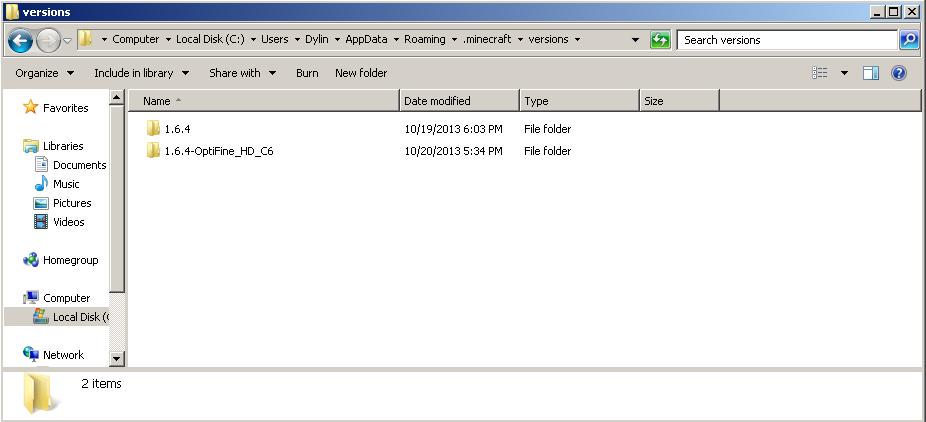
Task: Click the refresh button beside address bar
Action: (660, 40)
